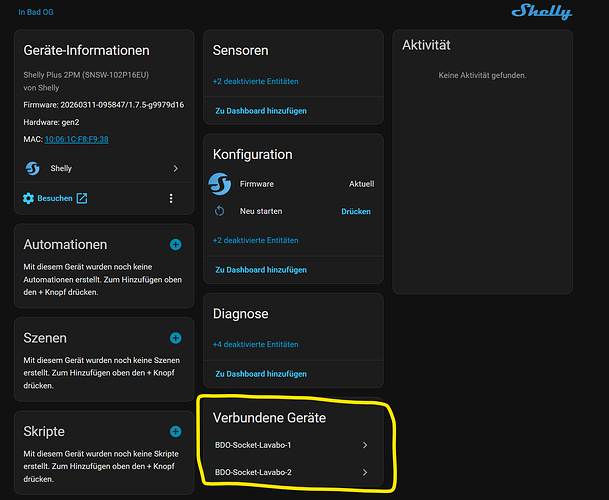
Task: Show +2 deaktivierte Entitäten in Sensoren
Action: [256, 81]
